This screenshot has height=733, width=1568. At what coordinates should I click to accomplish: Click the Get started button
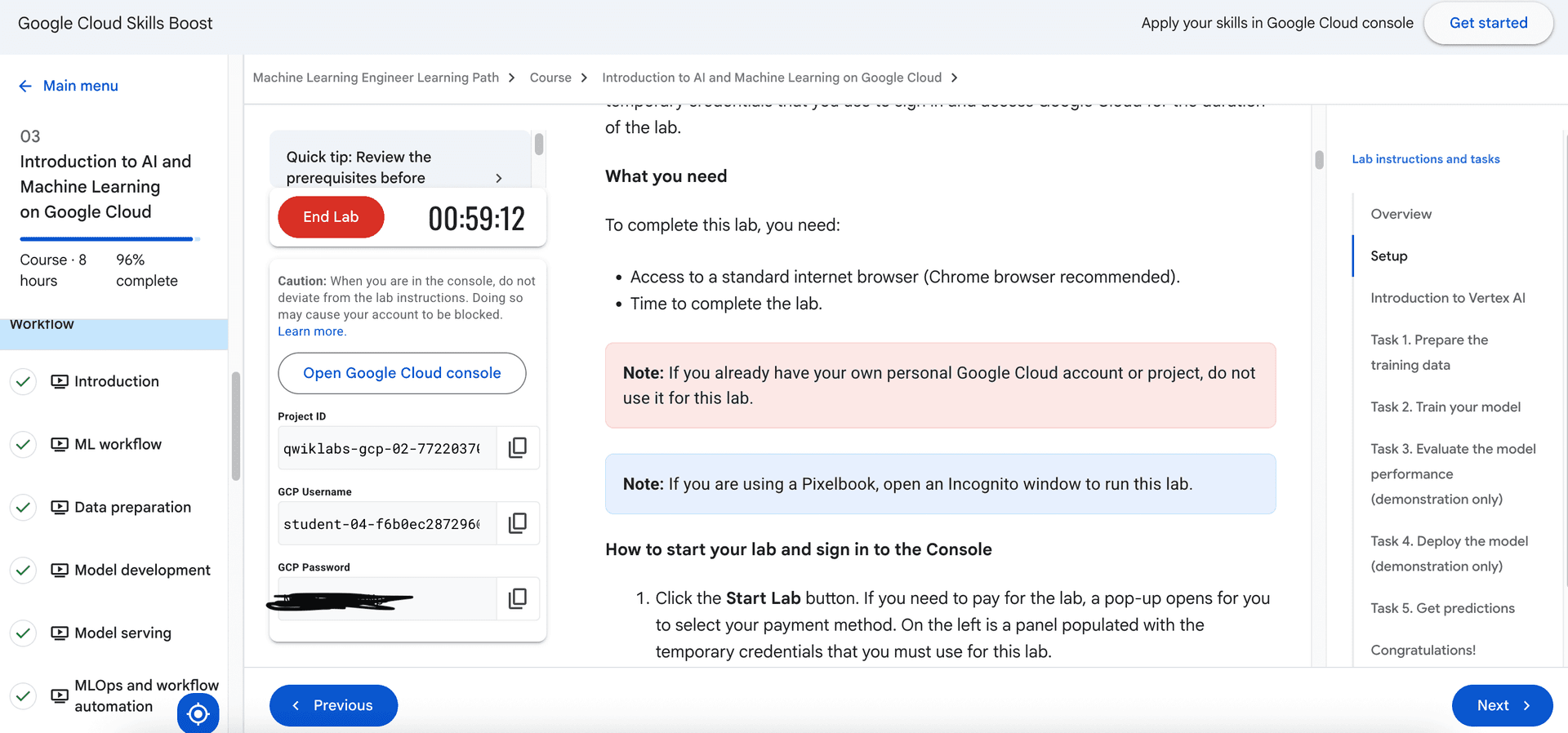(x=1488, y=23)
